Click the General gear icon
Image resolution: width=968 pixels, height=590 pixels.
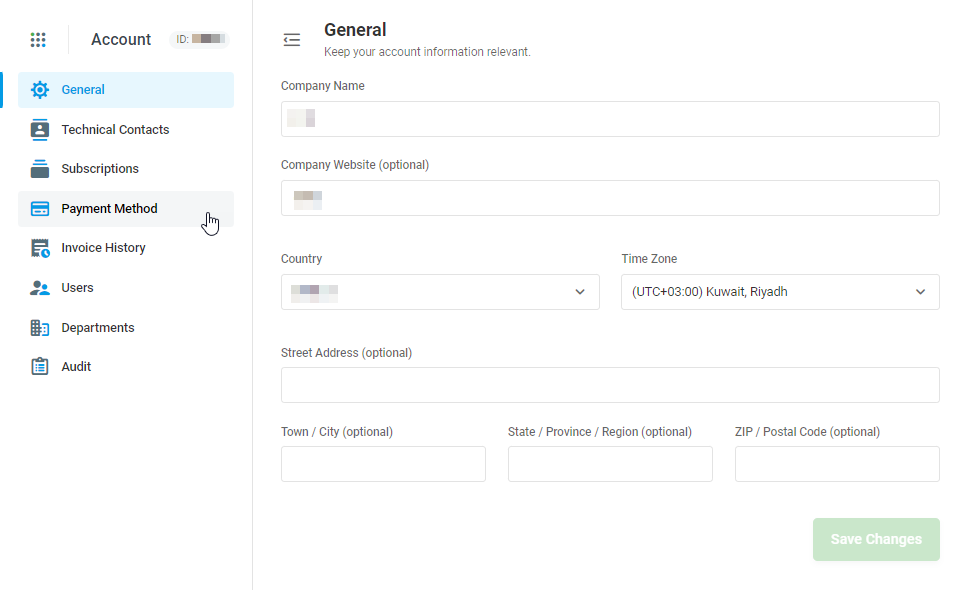point(40,90)
